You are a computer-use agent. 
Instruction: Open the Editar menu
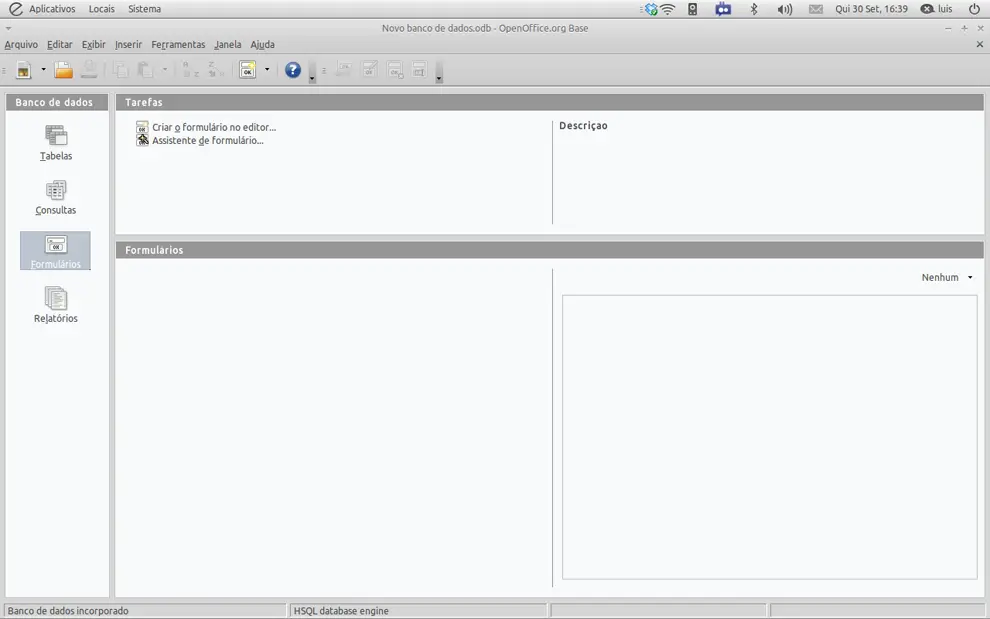(x=59, y=44)
